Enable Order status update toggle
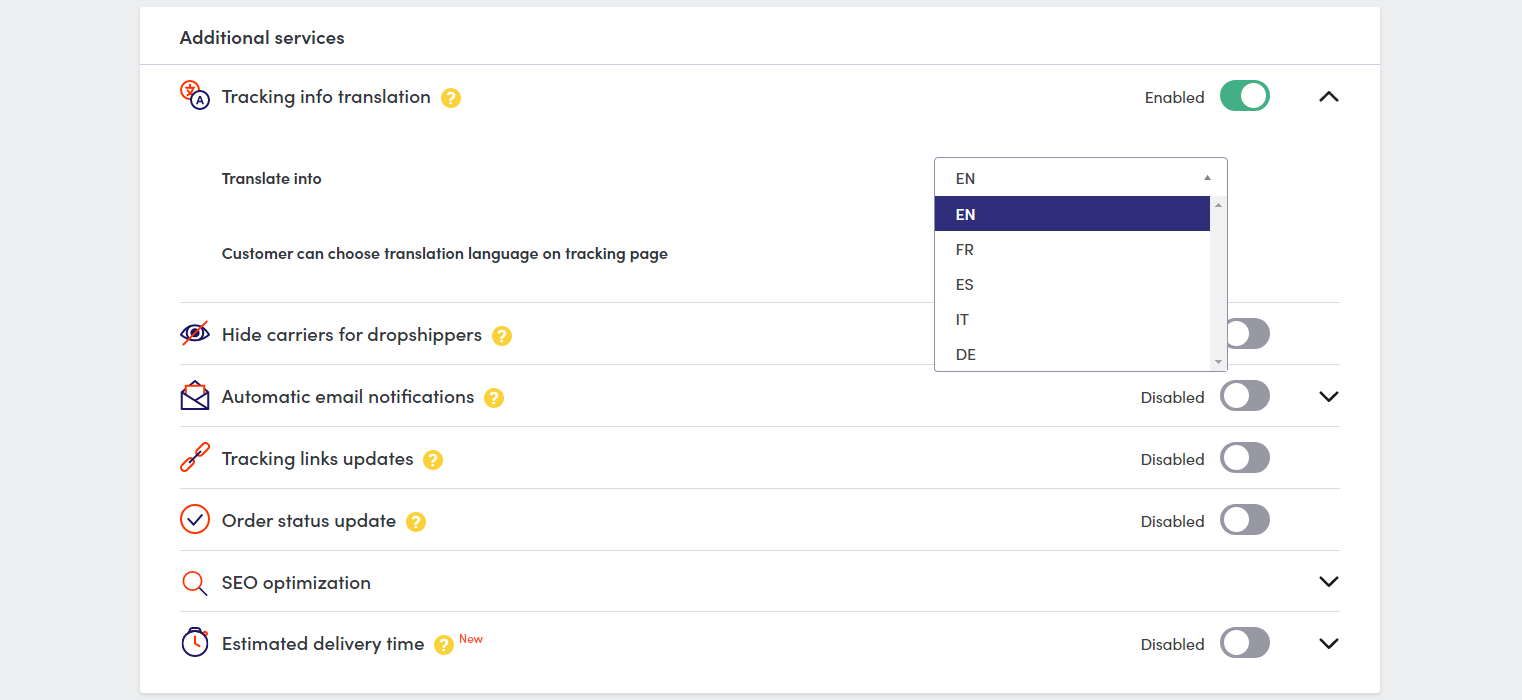This screenshot has width=1522, height=700. coord(1245,520)
